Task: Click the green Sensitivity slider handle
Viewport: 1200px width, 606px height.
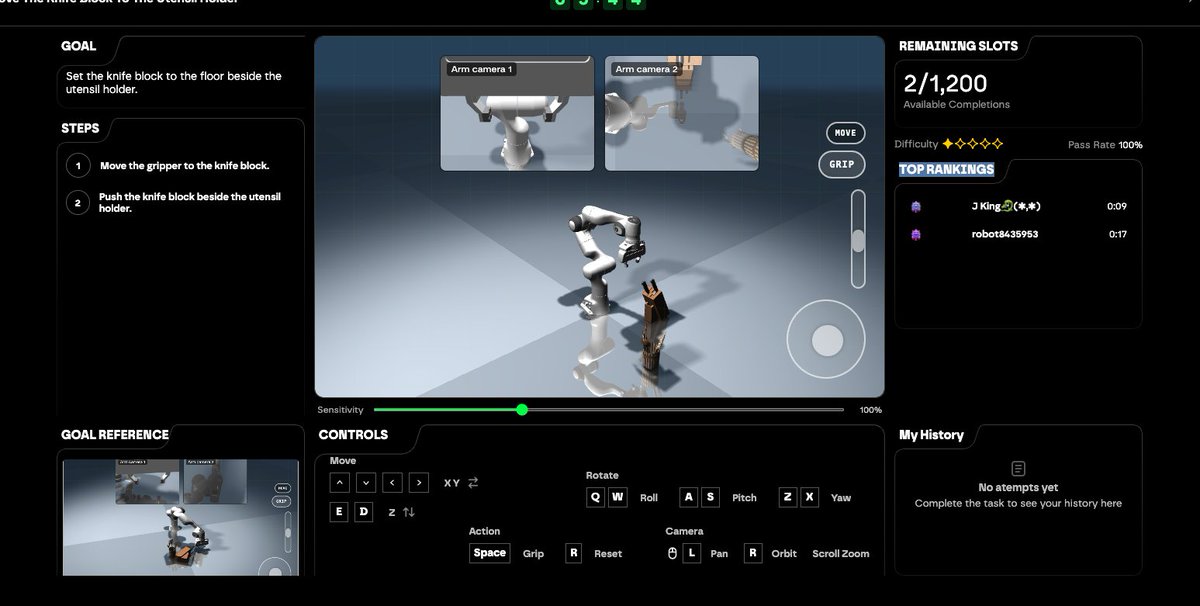Action: pyautogui.click(x=522, y=410)
